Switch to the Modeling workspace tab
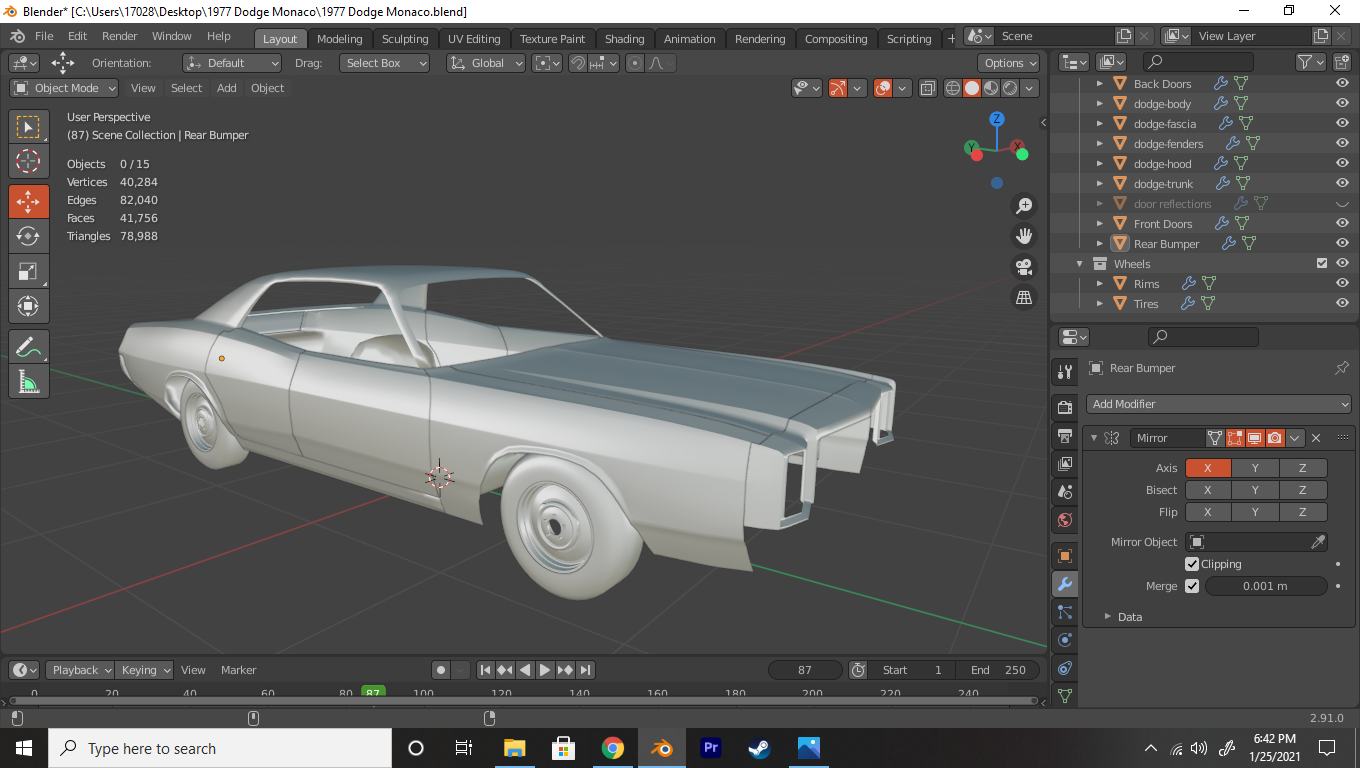This screenshot has width=1360, height=768. (340, 39)
